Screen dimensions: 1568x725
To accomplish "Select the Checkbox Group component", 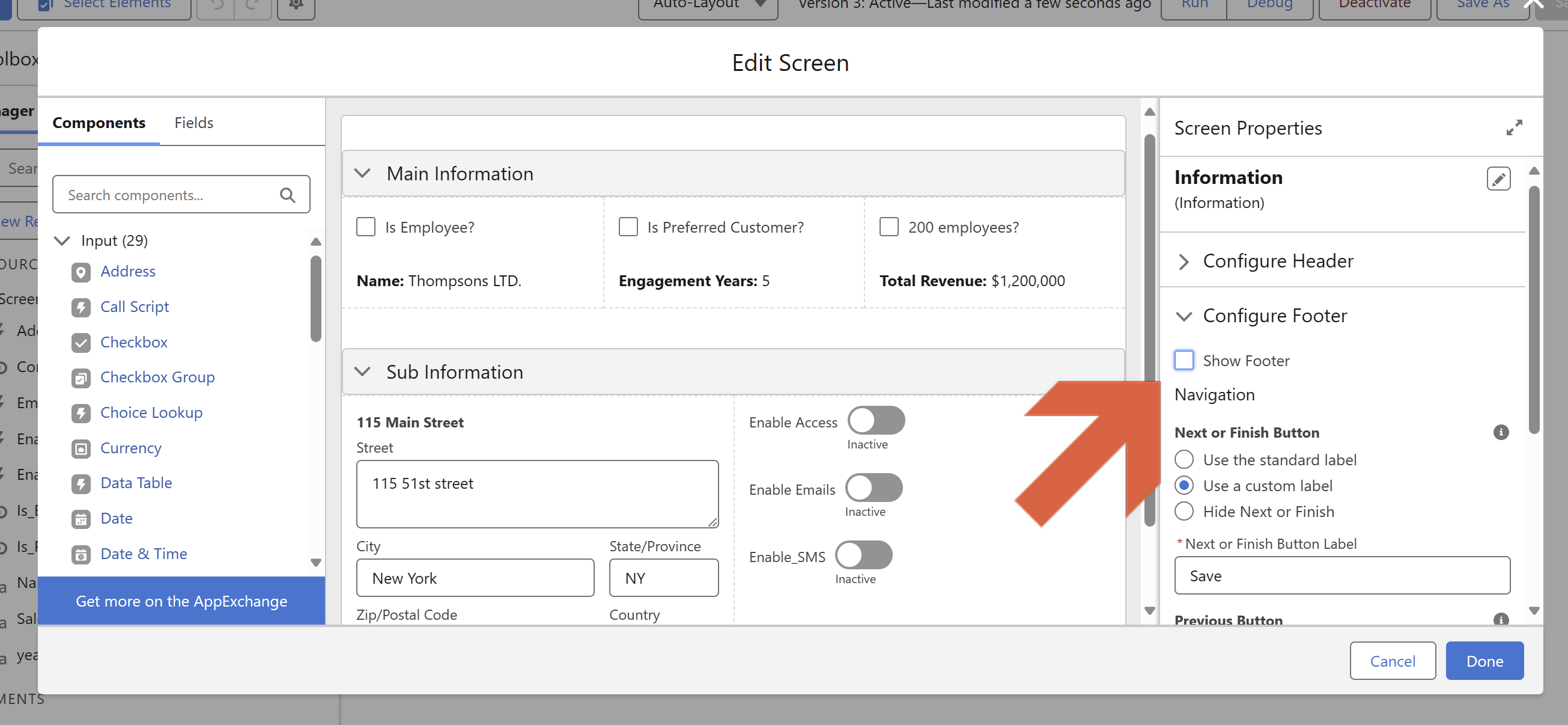I will coord(157,377).
